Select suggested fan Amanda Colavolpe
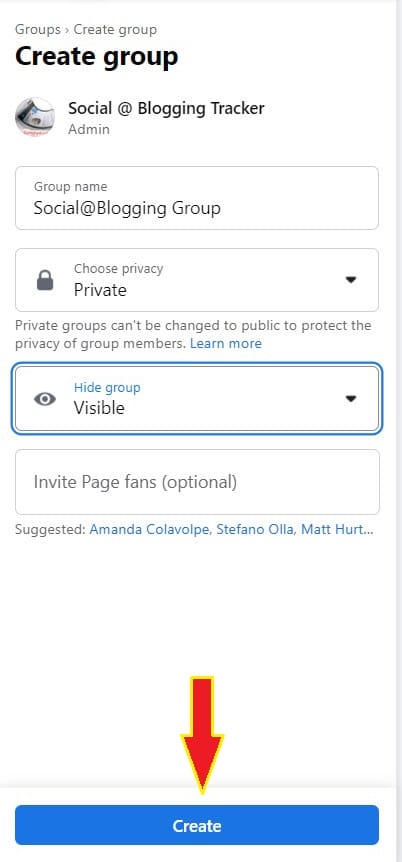This screenshot has width=402, height=862. 150,530
